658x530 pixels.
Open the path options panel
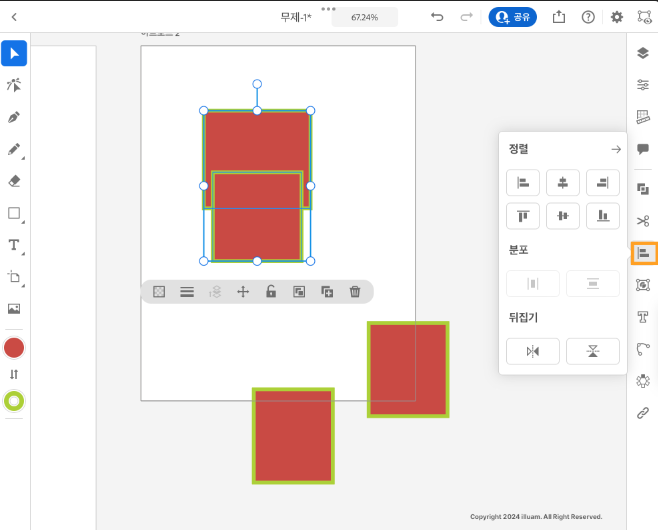[x=642, y=349]
